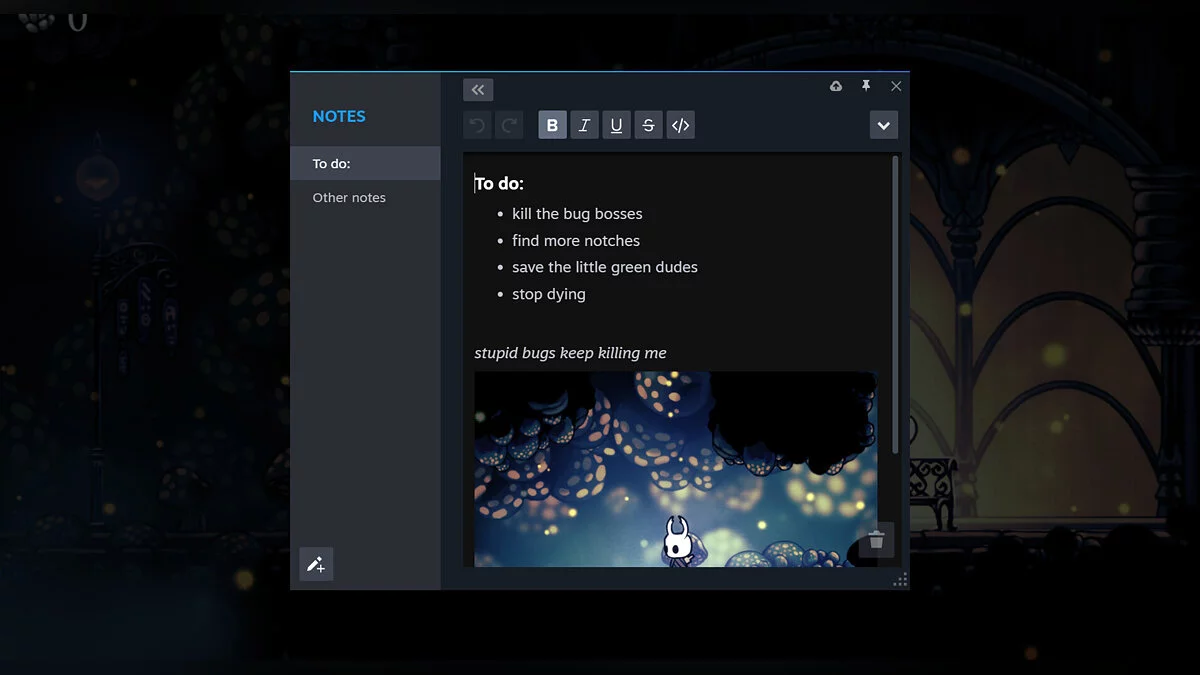Toggle italic formatting button
The width and height of the screenshot is (1200, 675).
[x=585, y=125]
